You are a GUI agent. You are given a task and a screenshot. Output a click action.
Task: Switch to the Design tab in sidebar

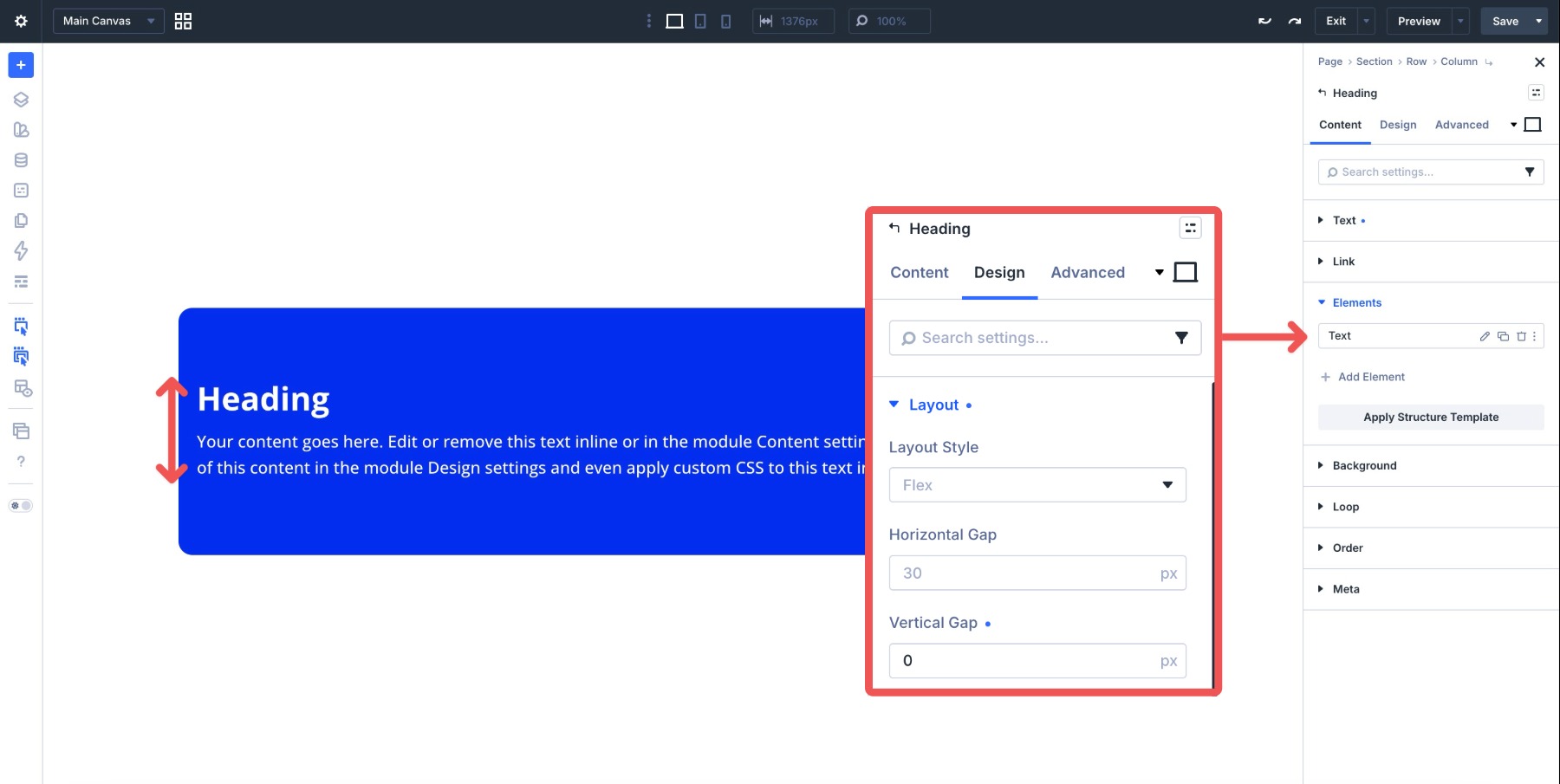click(1398, 125)
